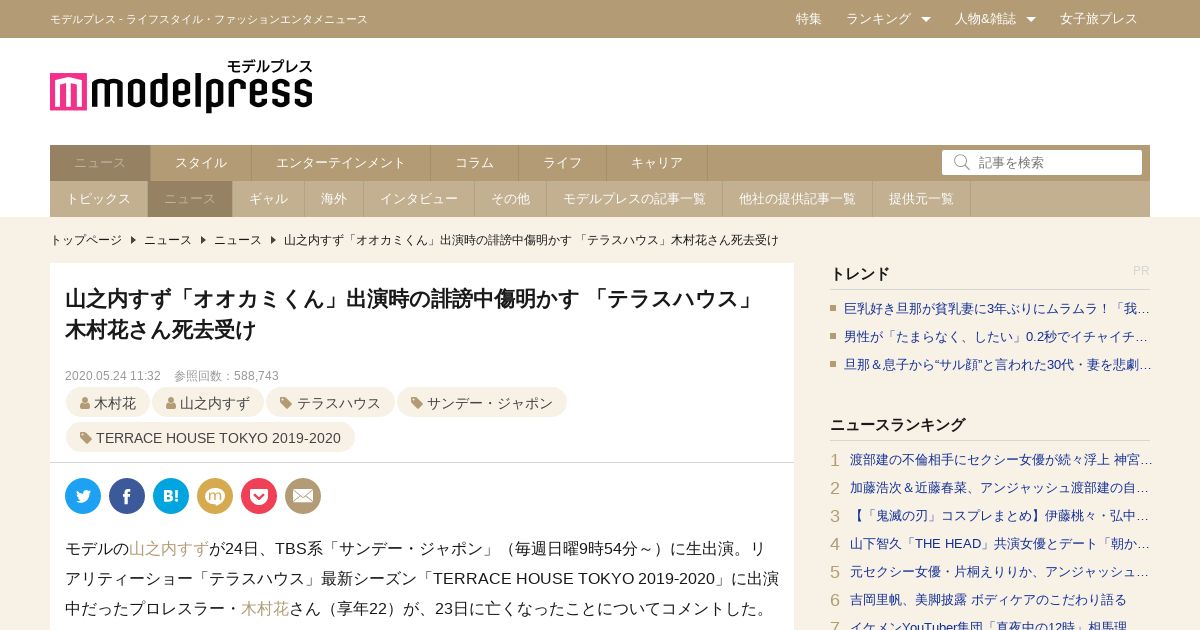Open 木村花 link in article body
Screen dimensions: 1200x630
(265, 609)
